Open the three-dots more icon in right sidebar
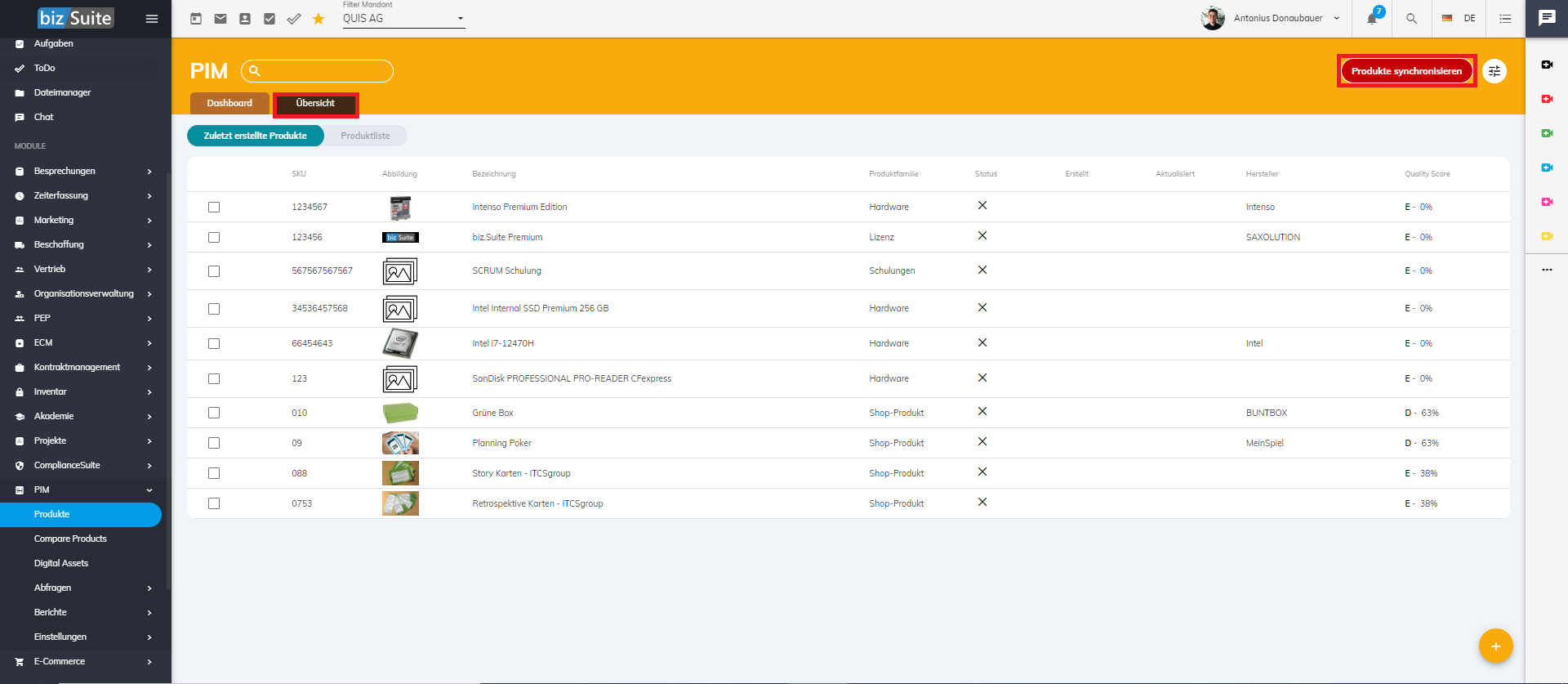The width and height of the screenshot is (1568, 684). 1547,270
